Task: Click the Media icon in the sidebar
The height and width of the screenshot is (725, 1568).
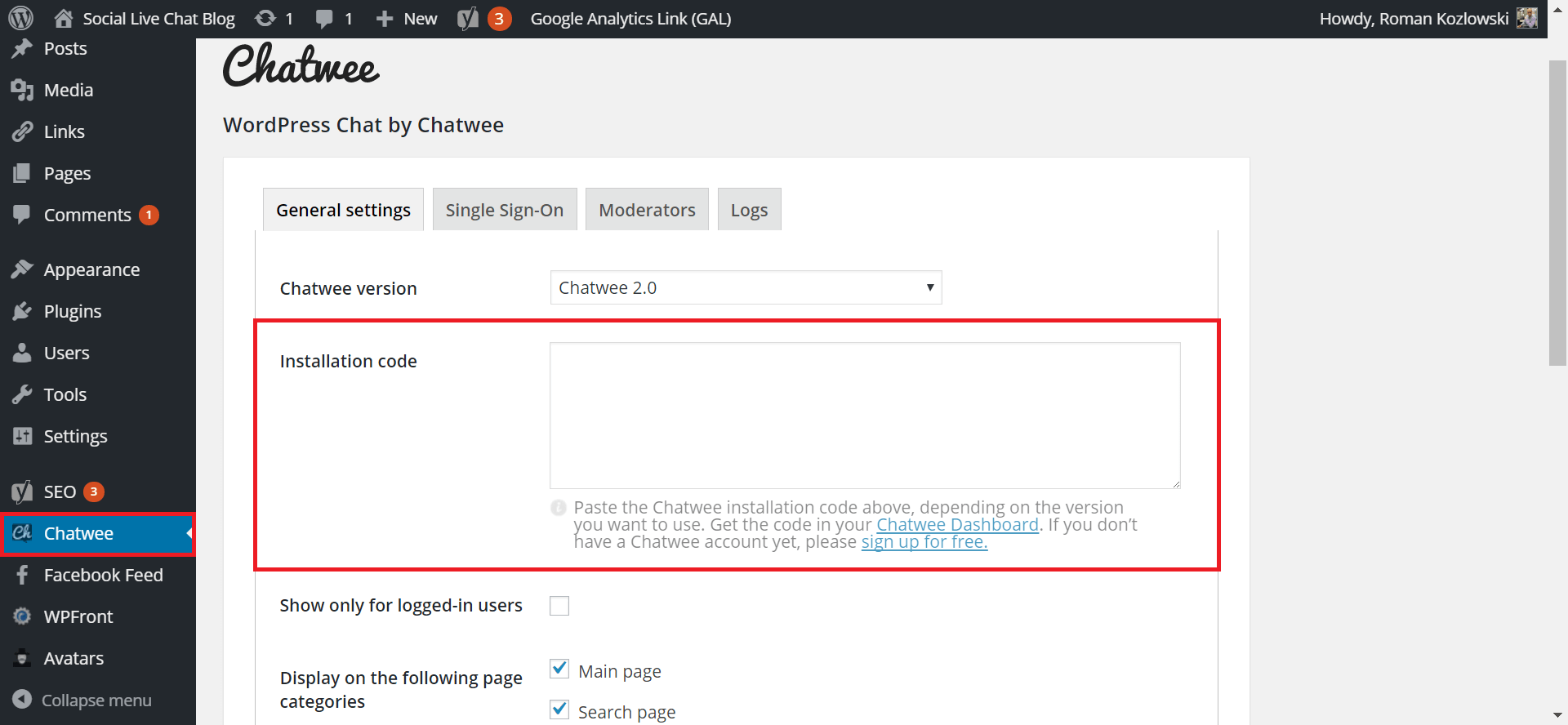Action: [22, 90]
